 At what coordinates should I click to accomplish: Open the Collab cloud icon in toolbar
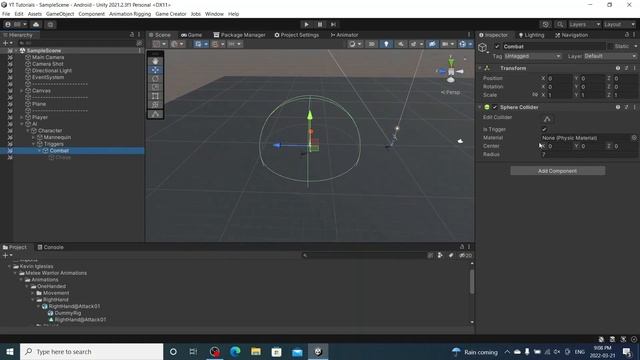[x=36, y=24]
